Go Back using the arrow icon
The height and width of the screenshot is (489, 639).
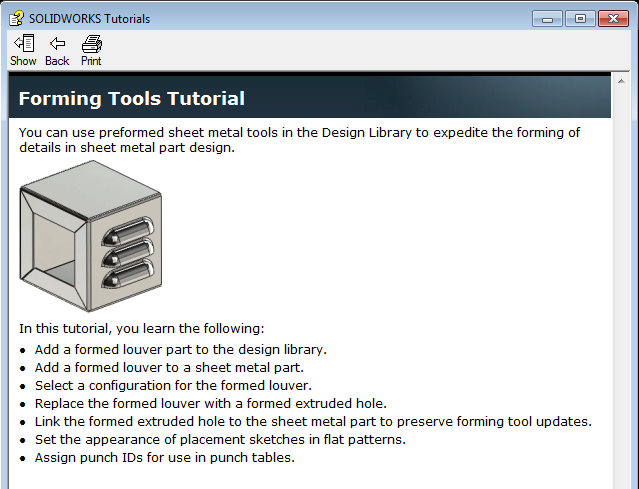pyautogui.click(x=57, y=50)
